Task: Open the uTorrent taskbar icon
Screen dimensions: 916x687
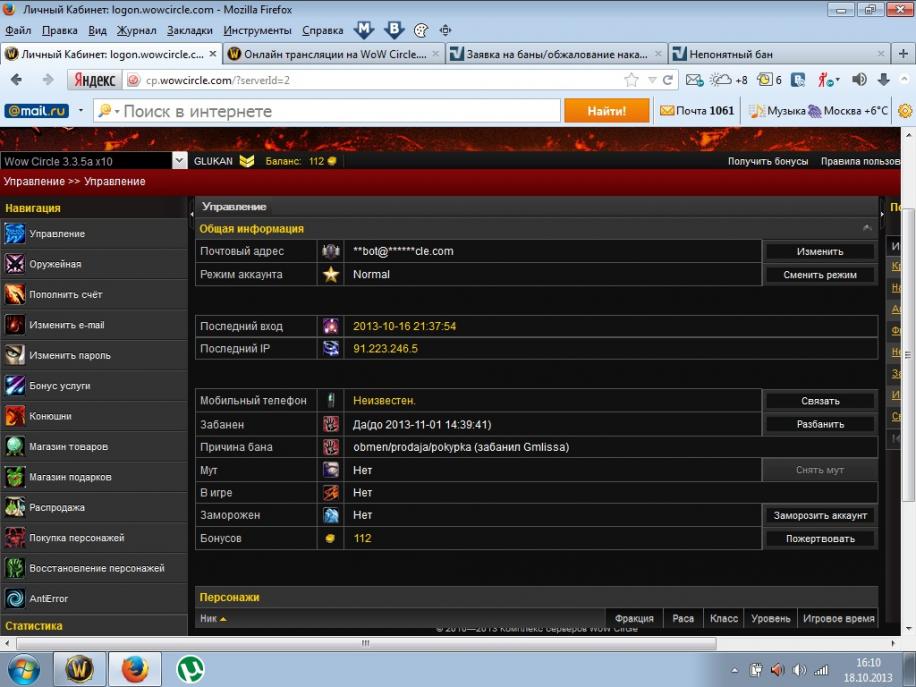Action: tap(190, 668)
